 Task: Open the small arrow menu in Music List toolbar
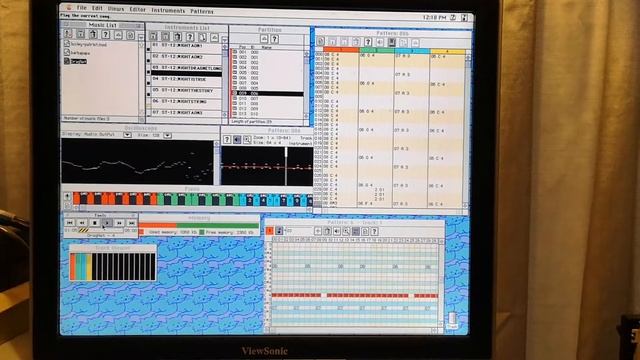pyautogui.click(x=141, y=37)
